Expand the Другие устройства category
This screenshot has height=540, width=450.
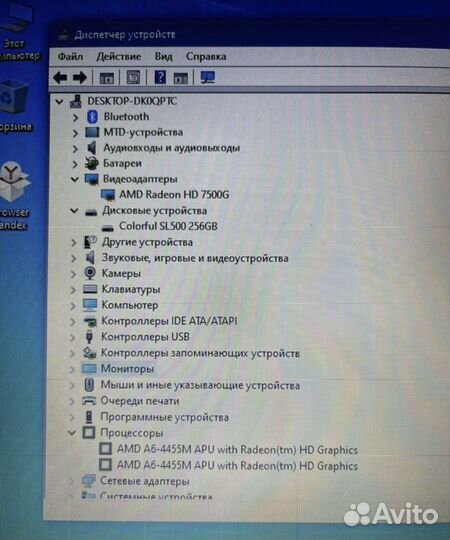pos(73,243)
